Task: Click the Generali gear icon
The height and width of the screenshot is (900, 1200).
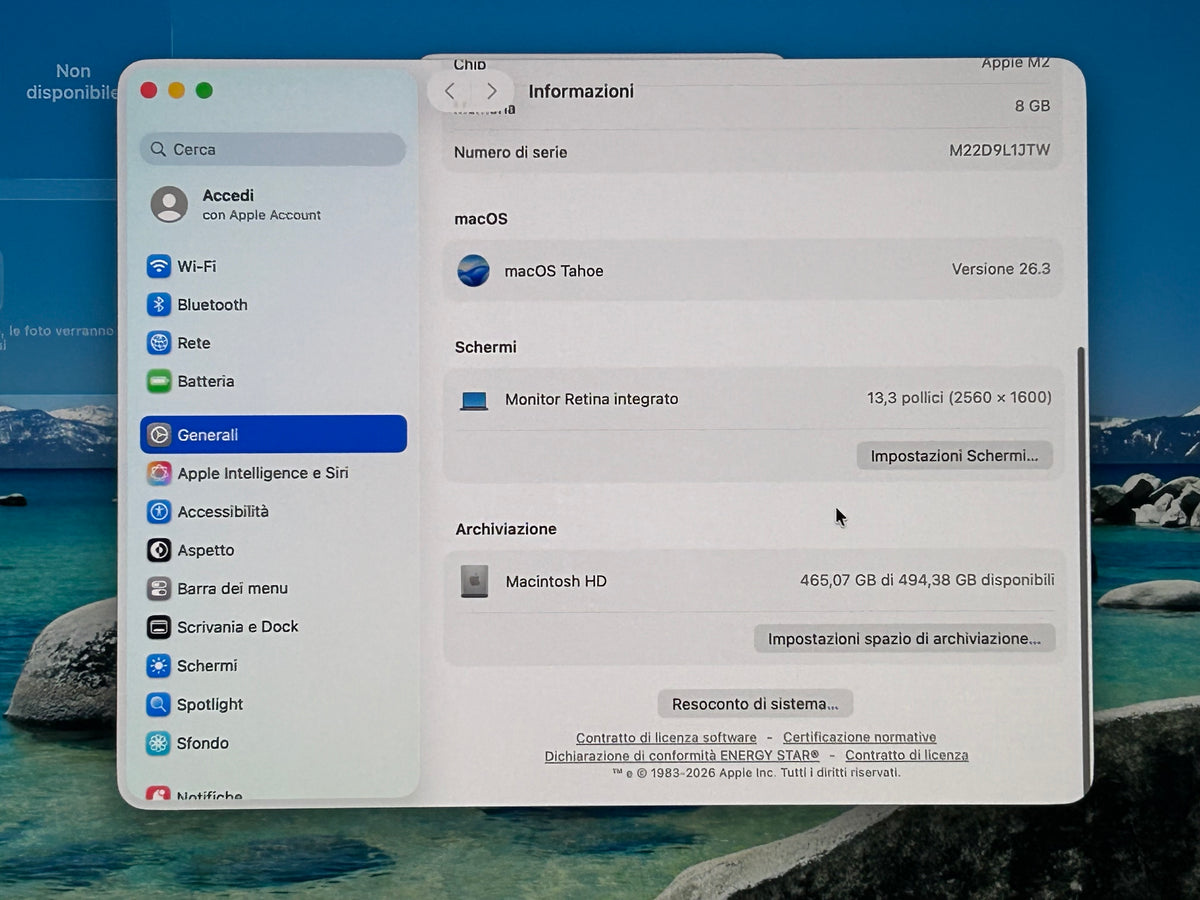Action: (x=159, y=435)
